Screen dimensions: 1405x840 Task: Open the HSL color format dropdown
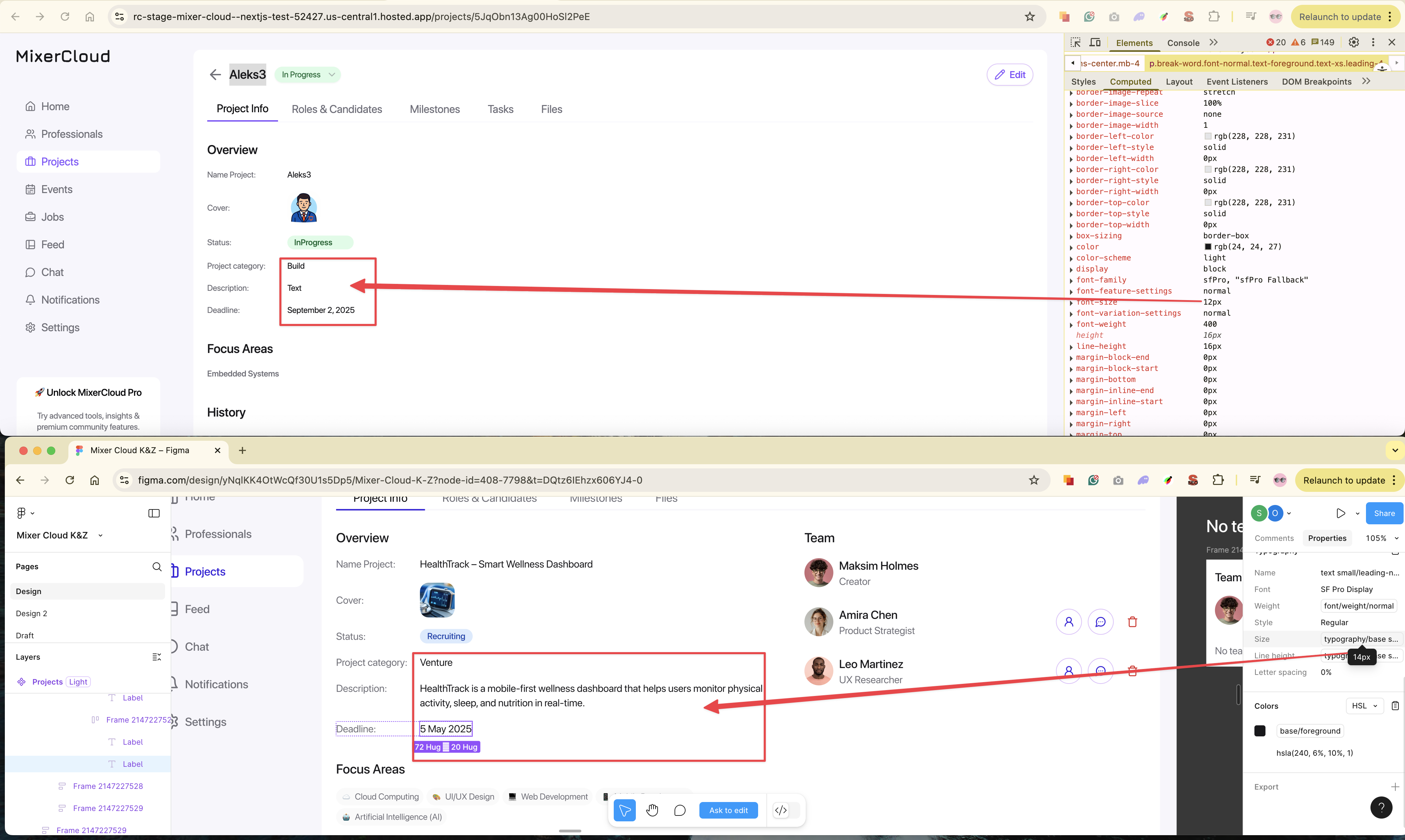[x=1364, y=706]
